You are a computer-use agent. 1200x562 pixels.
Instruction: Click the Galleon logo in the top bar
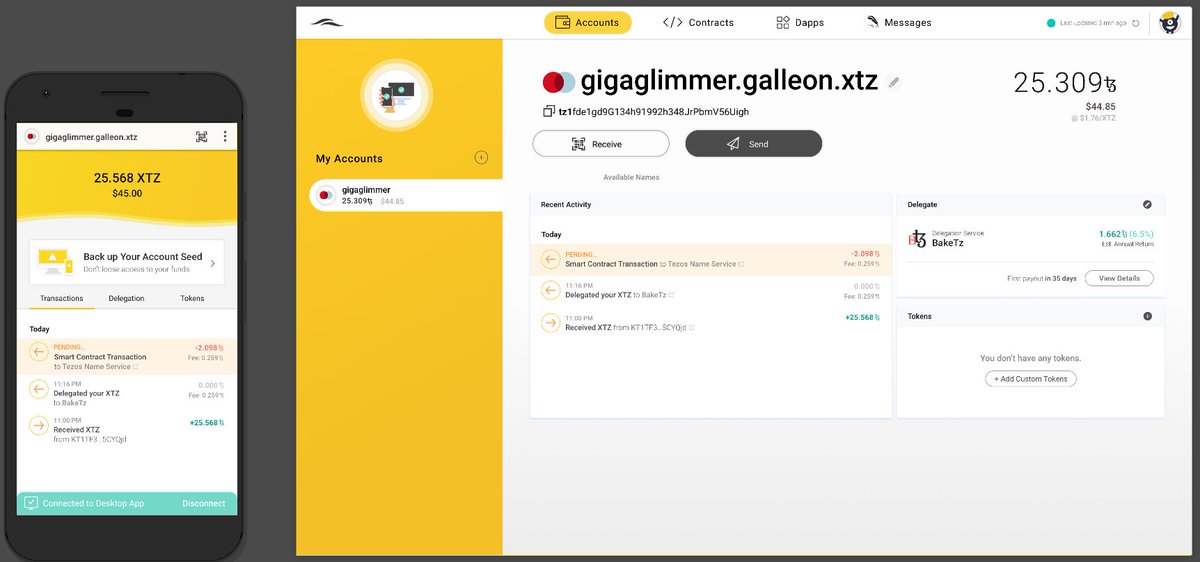[x=326, y=22]
